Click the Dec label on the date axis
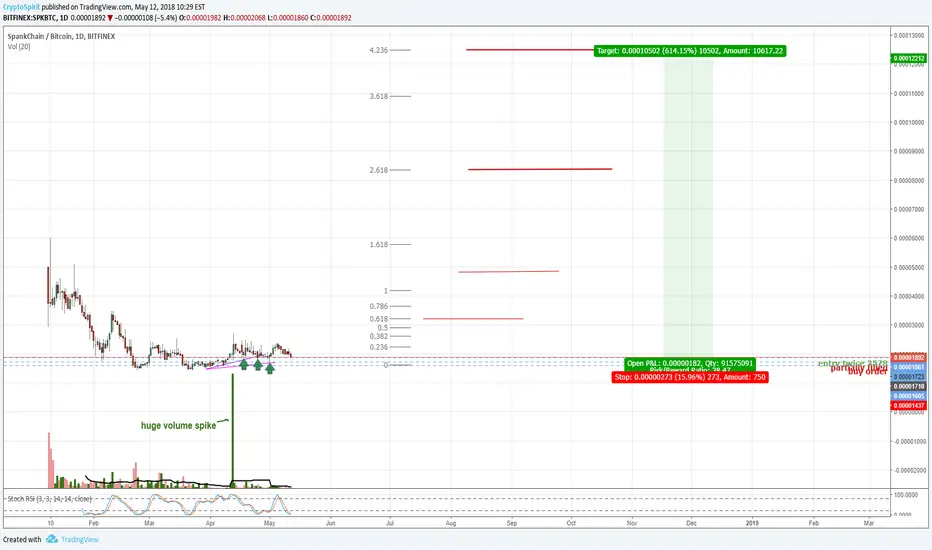932x550 pixels. pyautogui.click(x=691, y=523)
